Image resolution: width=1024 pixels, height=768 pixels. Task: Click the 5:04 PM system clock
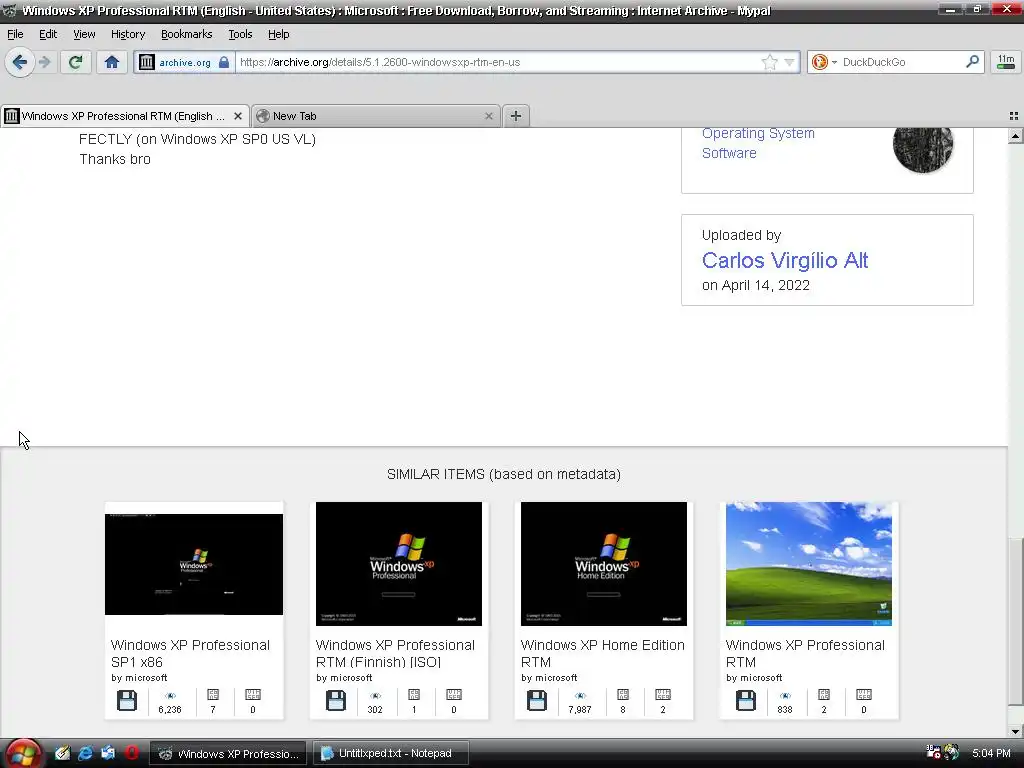coord(991,753)
